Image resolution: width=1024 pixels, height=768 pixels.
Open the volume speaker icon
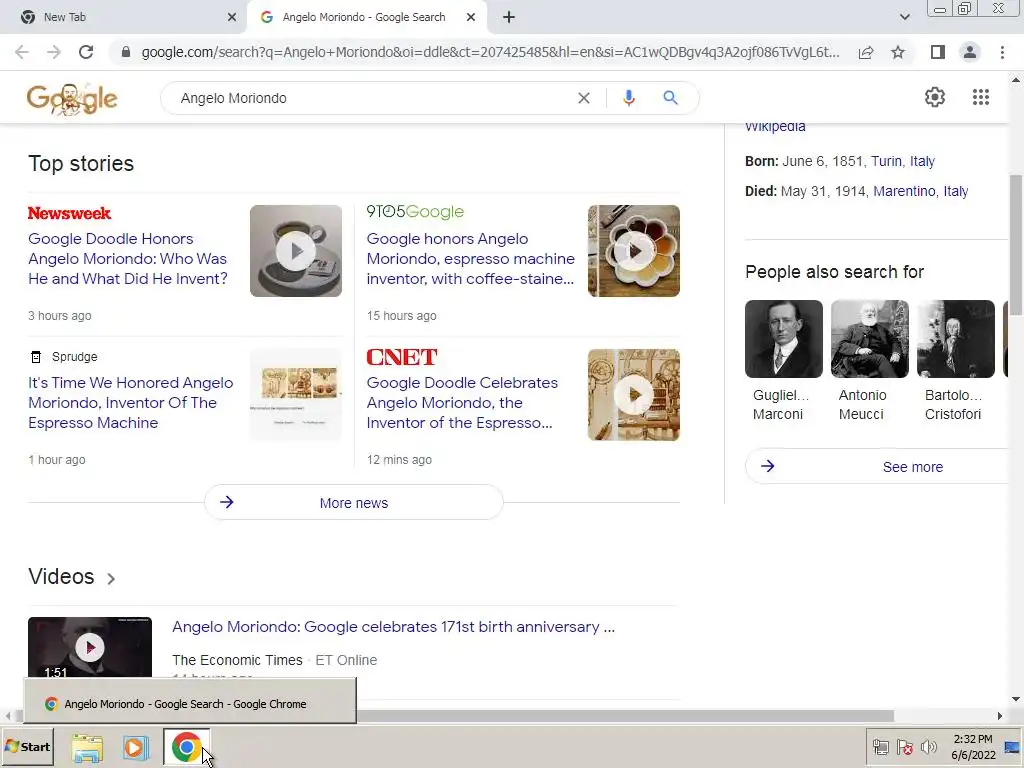(928, 747)
